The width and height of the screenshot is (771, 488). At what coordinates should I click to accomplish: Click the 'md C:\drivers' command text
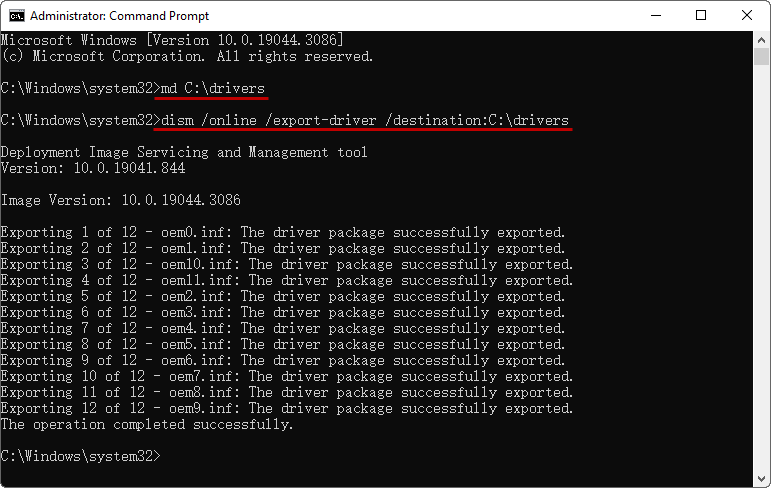tap(213, 89)
